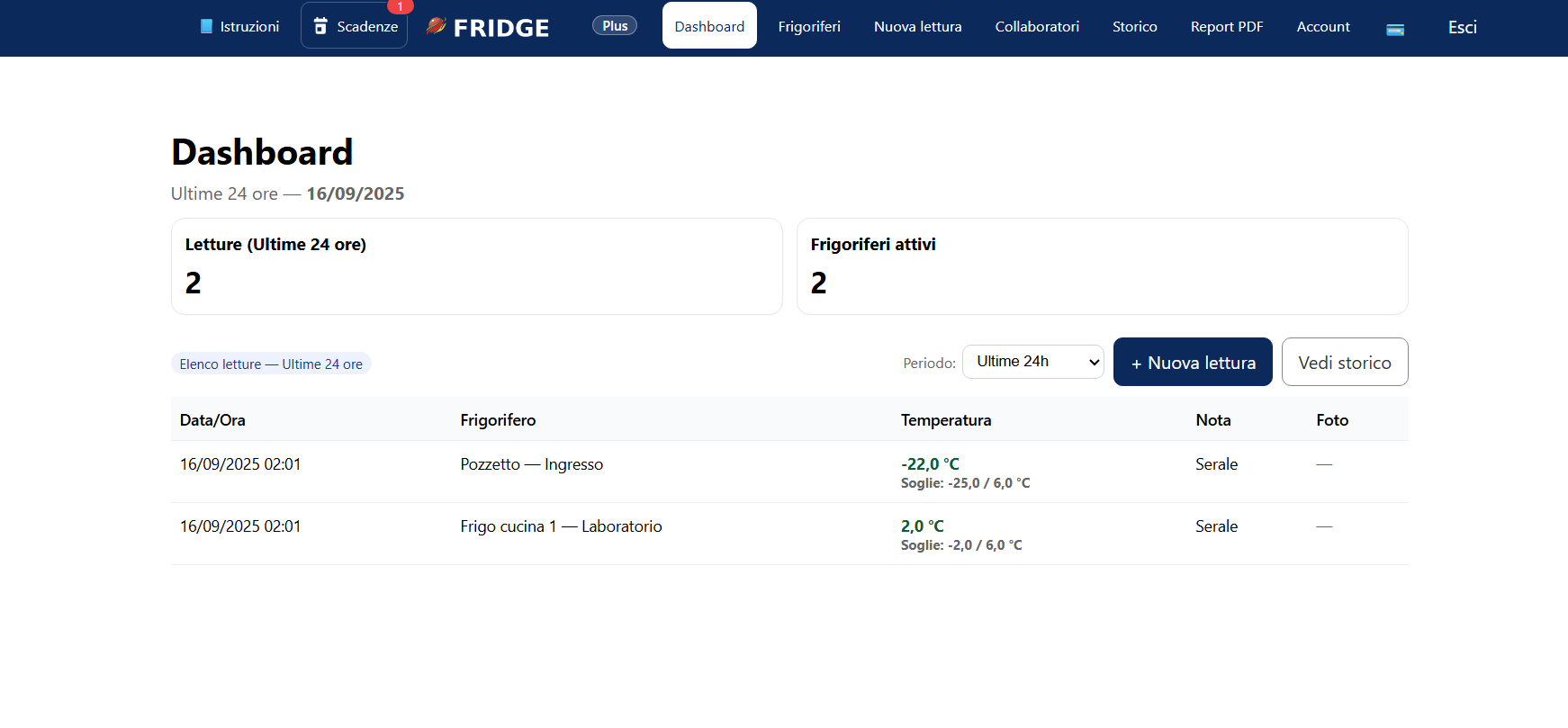Open the Account page
1568x728 pixels.
pos(1322,26)
